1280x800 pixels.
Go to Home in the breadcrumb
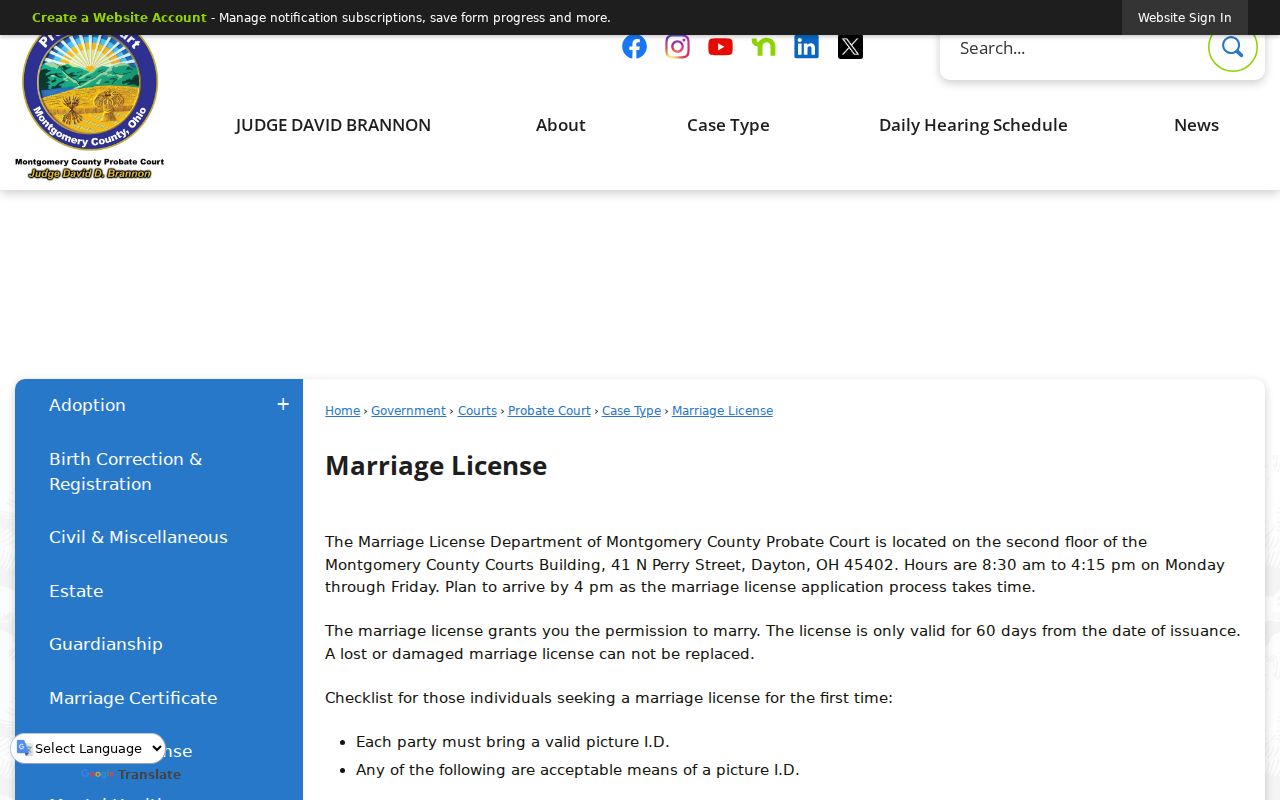[x=342, y=411]
